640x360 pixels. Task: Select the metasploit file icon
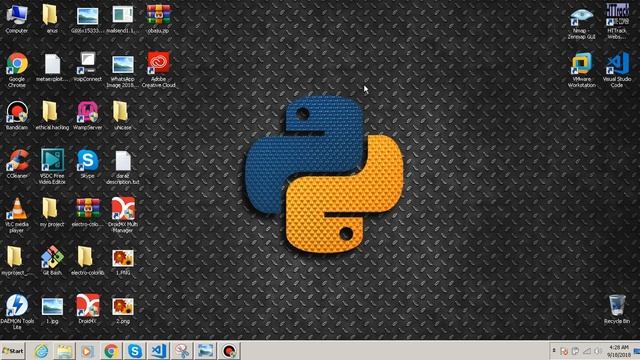pyautogui.click(x=52, y=67)
